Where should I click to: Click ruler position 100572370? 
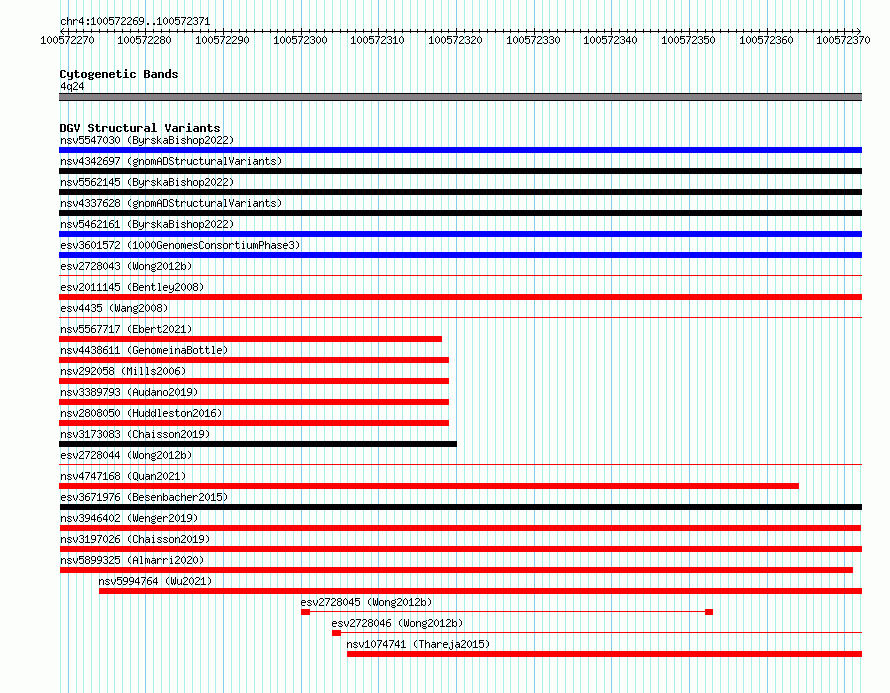tap(843, 40)
